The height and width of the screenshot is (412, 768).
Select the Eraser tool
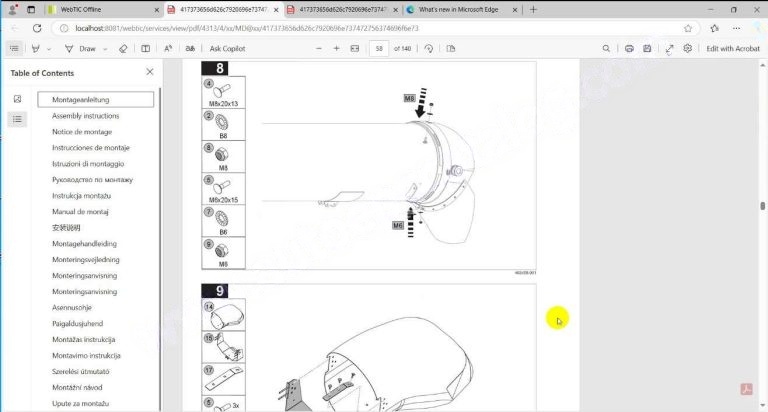click(123, 48)
